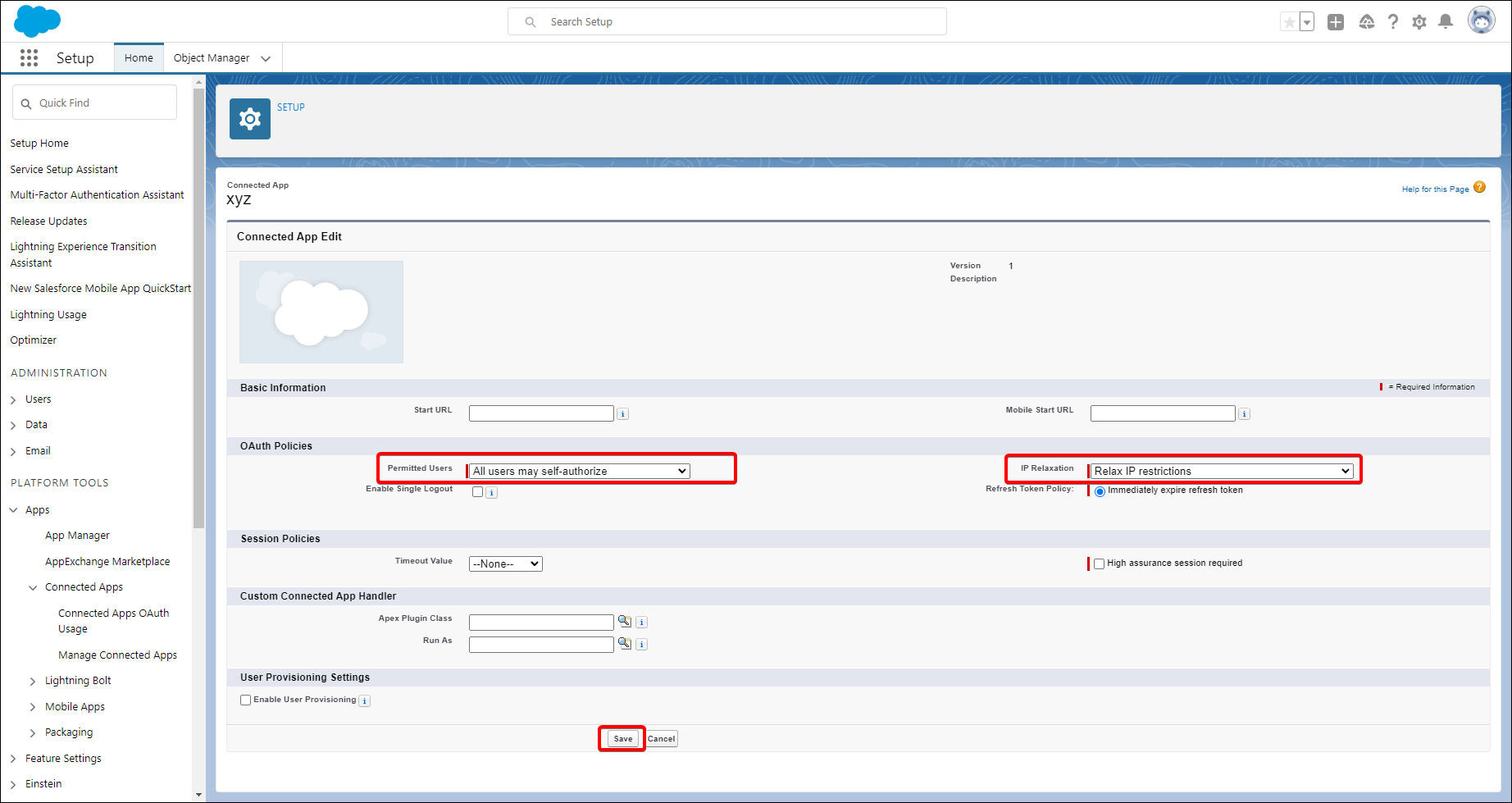Click the Global Actions plus icon
Viewport: 1512px width, 803px height.
pyautogui.click(x=1336, y=22)
